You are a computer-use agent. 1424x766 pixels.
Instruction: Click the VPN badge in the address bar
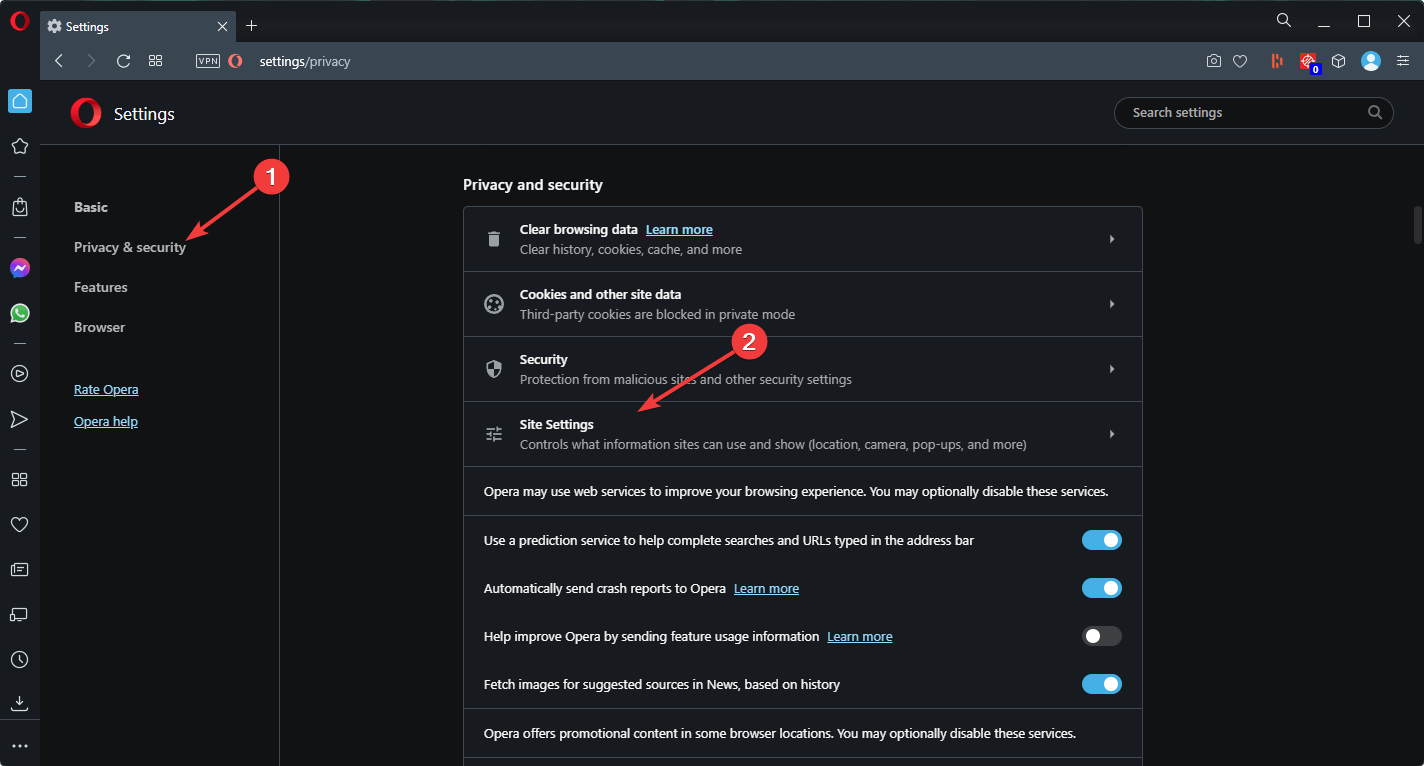208,61
